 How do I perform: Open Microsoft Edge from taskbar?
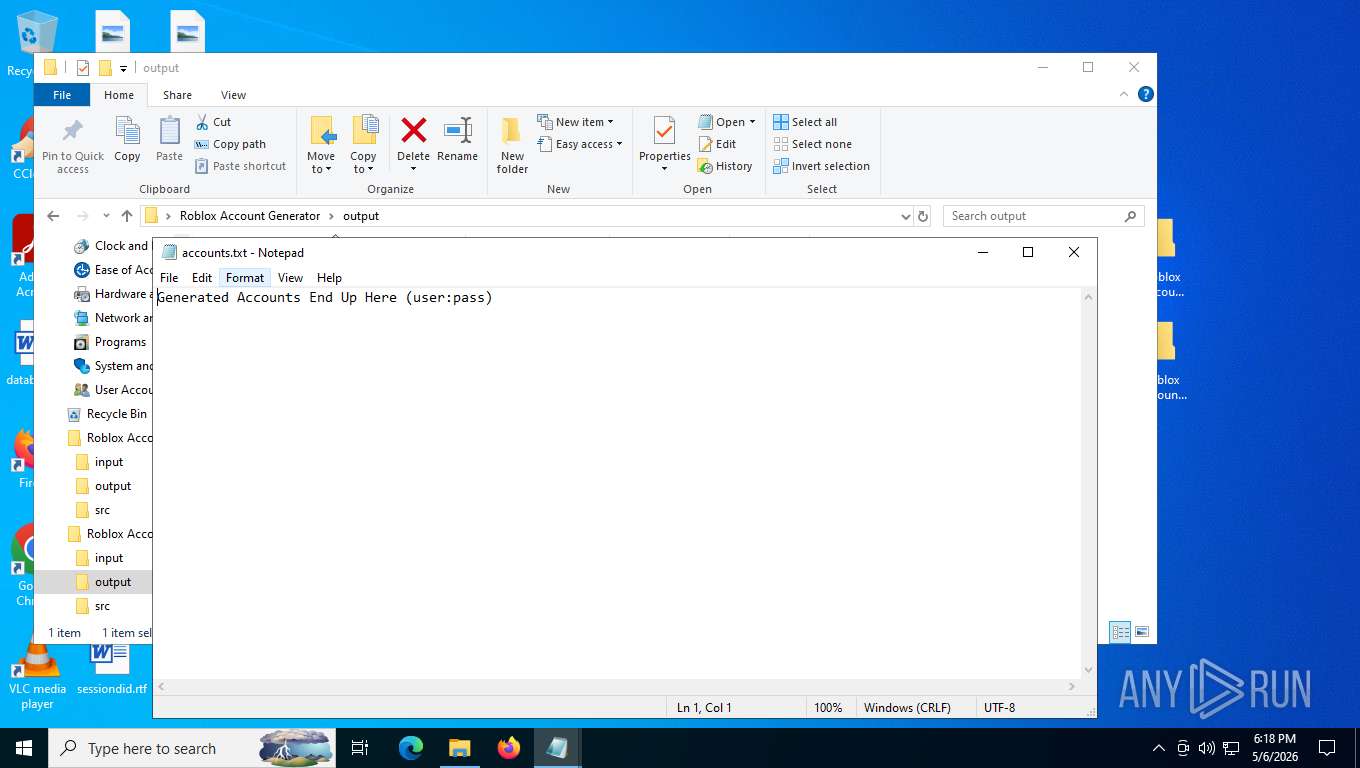tap(411, 748)
